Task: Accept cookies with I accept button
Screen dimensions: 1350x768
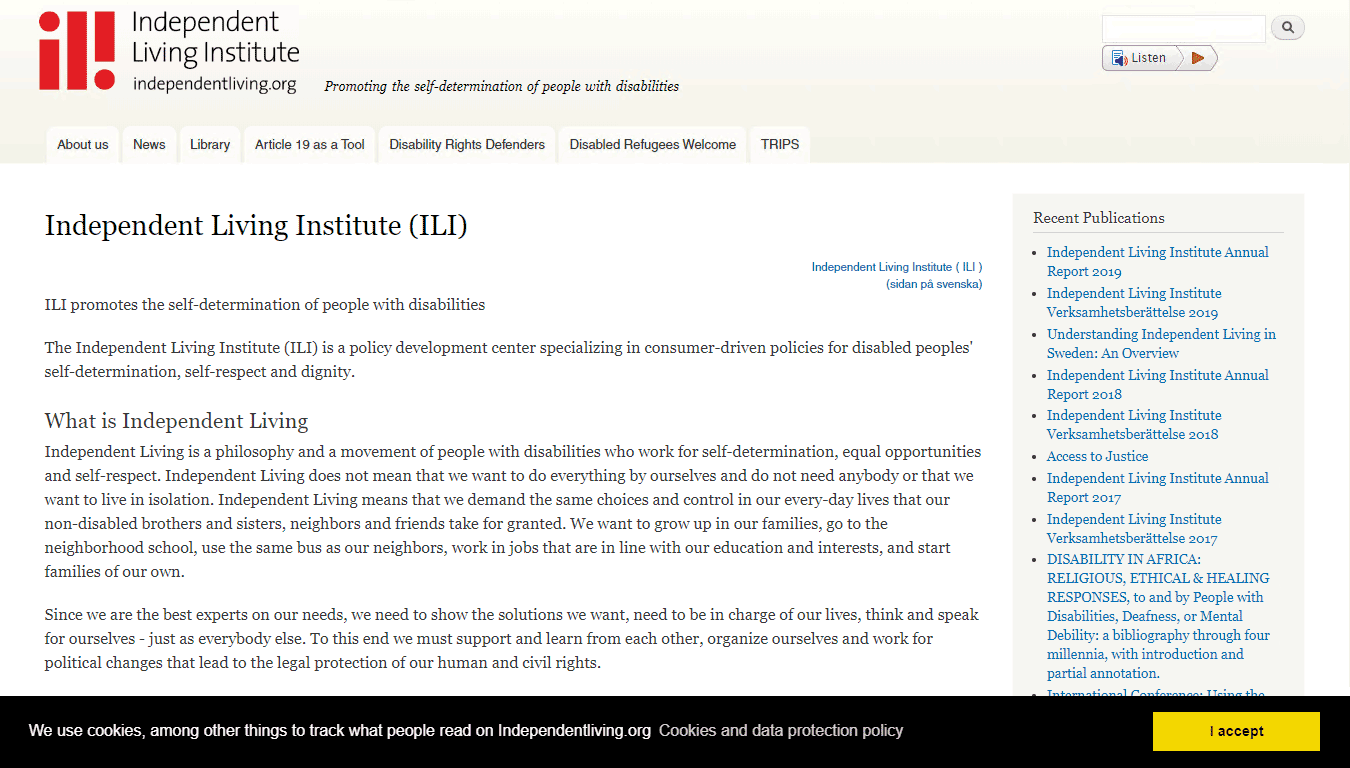Action: click(x=1236, y=731)
